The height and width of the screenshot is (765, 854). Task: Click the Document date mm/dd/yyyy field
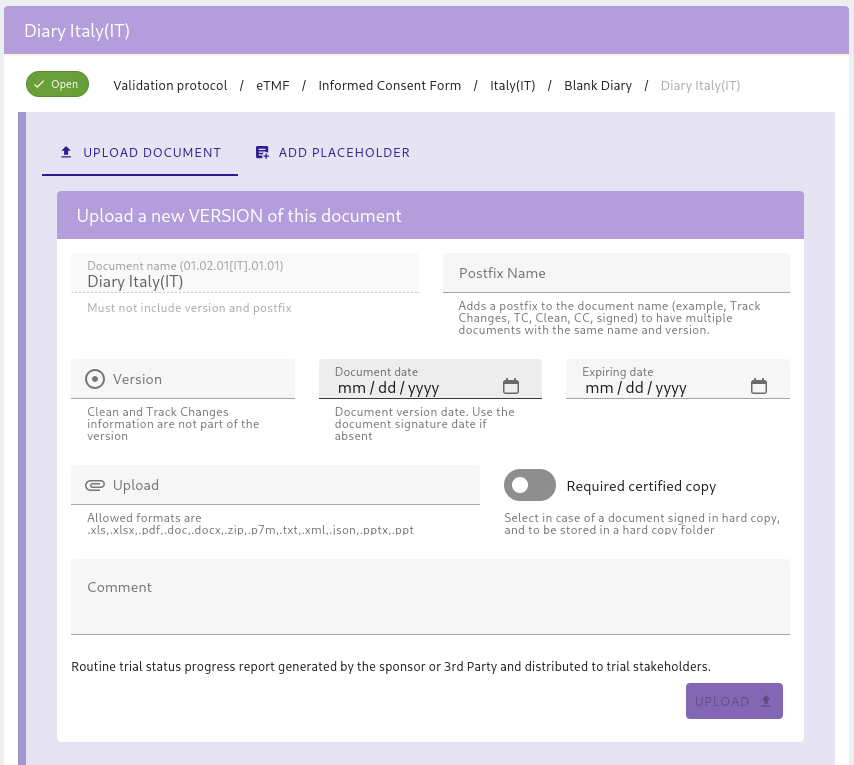point(430,379)
